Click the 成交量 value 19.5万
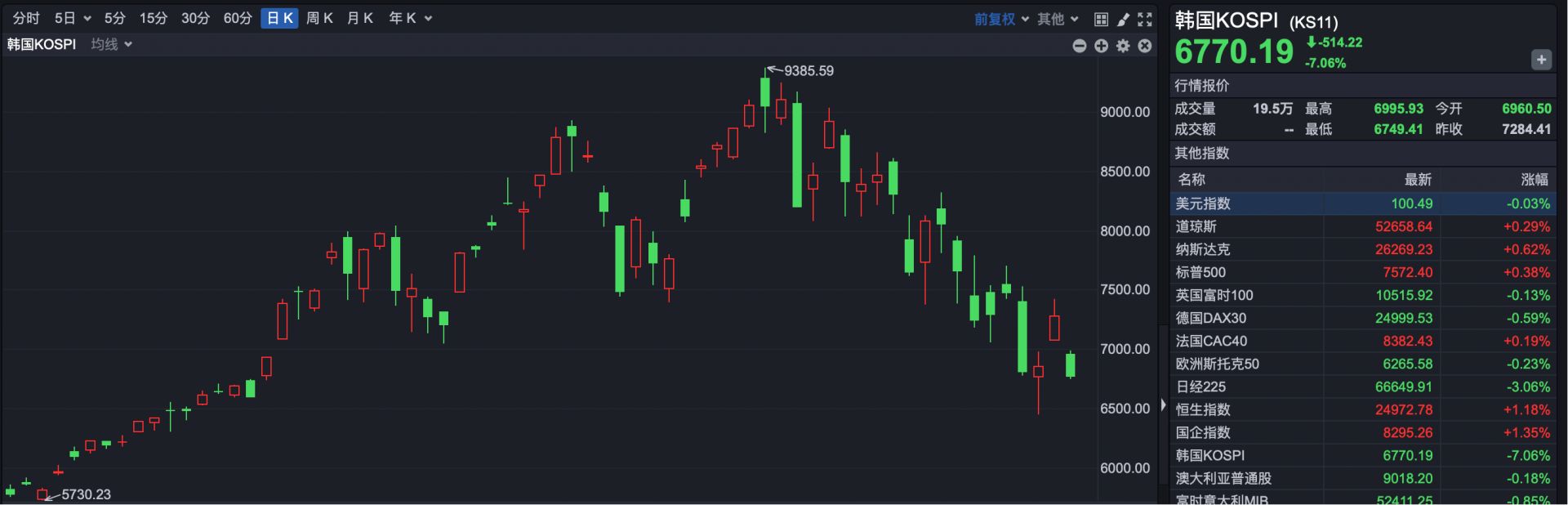Image resolution: width=1568 pixels, height=505 pixels. (x=1272, y=109)
